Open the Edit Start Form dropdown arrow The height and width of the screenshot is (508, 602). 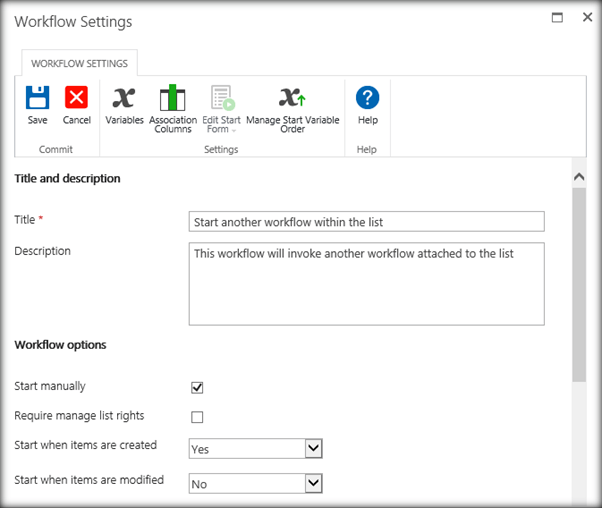(234, 131)
